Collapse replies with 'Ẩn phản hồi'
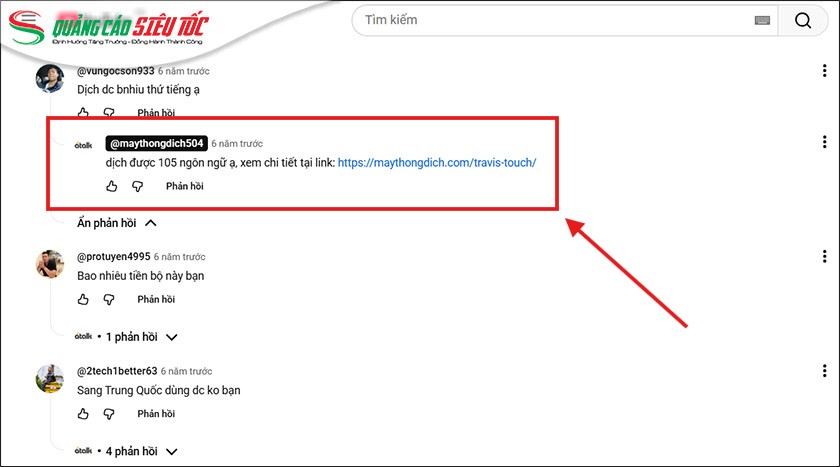The height and width of the screenshot is (467, 840). 116,223
